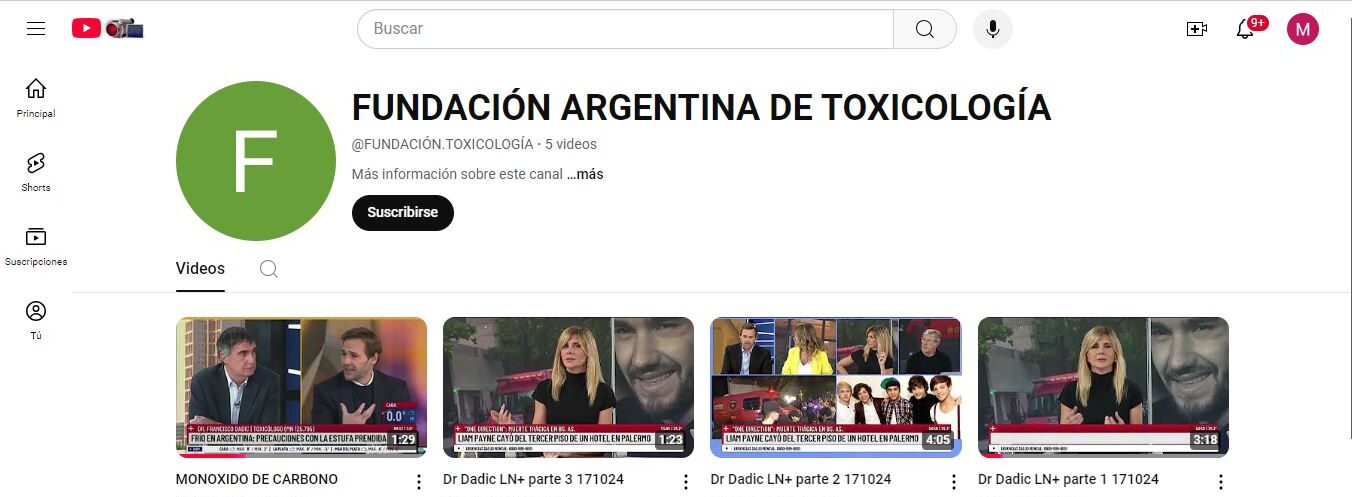Screen dimensions: 1352x497
Task: Click the MONOXIDO DE CARBONO title
Action: tap(257, 480)
